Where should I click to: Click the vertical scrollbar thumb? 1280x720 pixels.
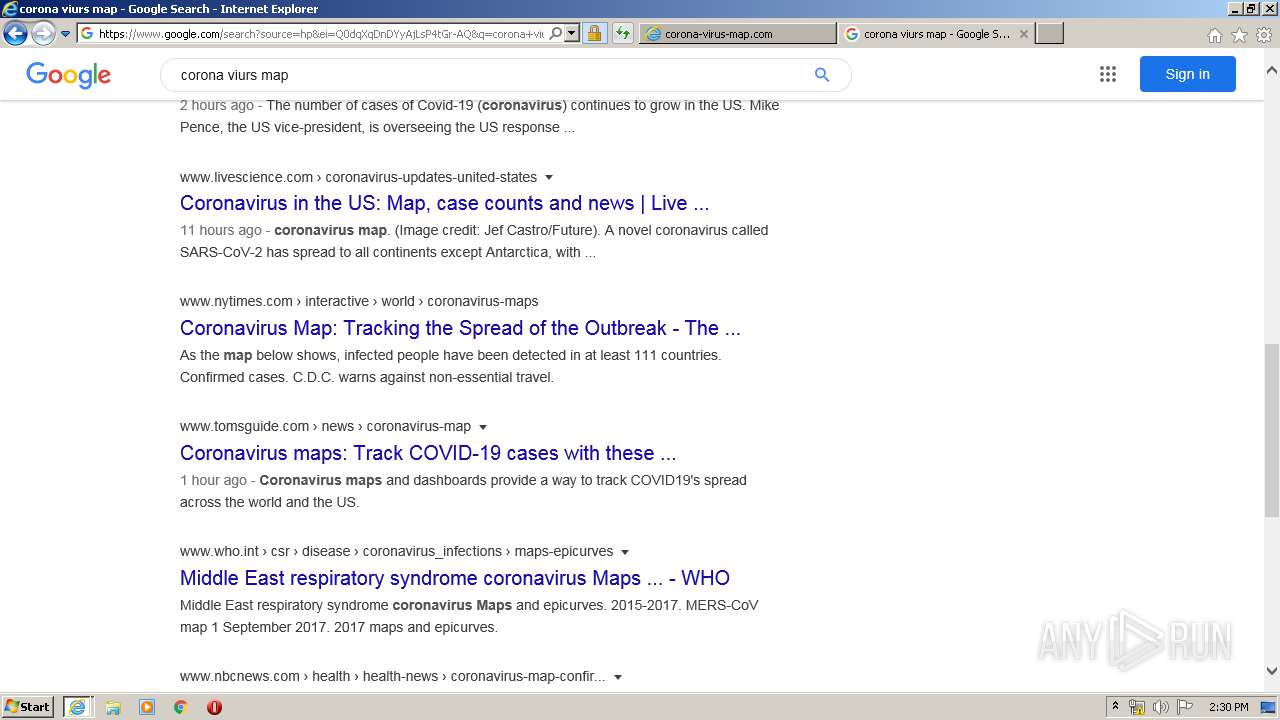click(1271, 430)
